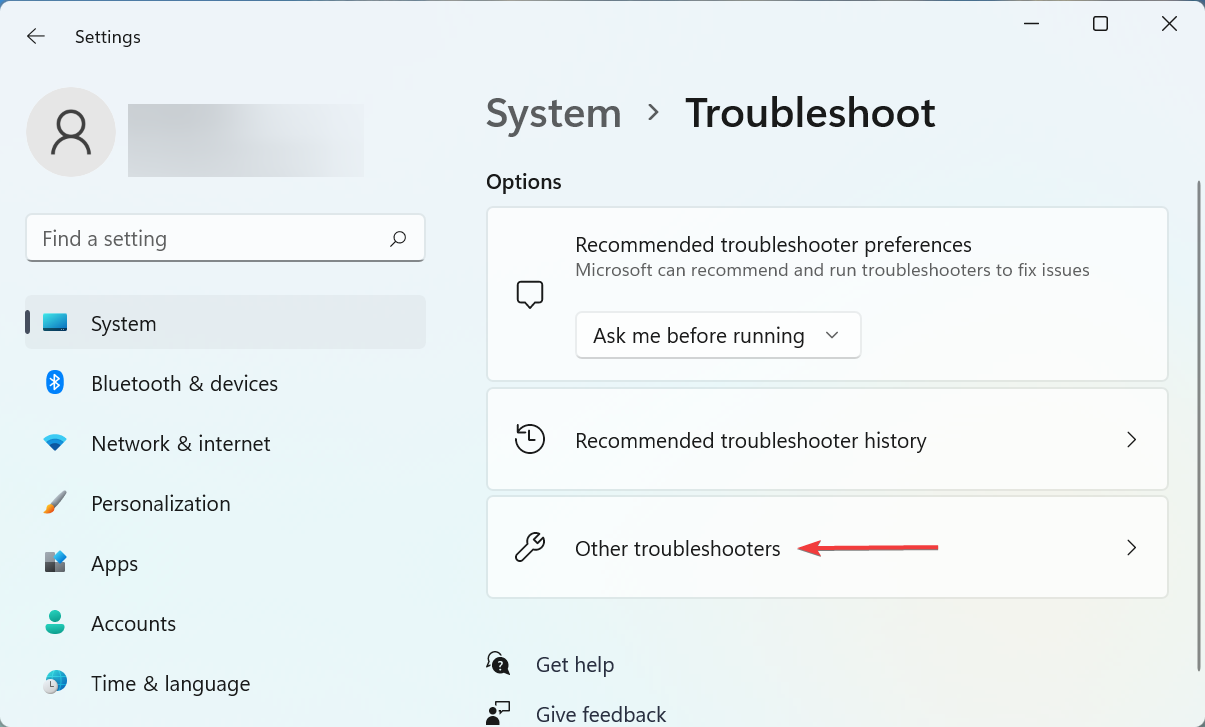Select System in the navigation sidebar

click(x=123, y=323)
